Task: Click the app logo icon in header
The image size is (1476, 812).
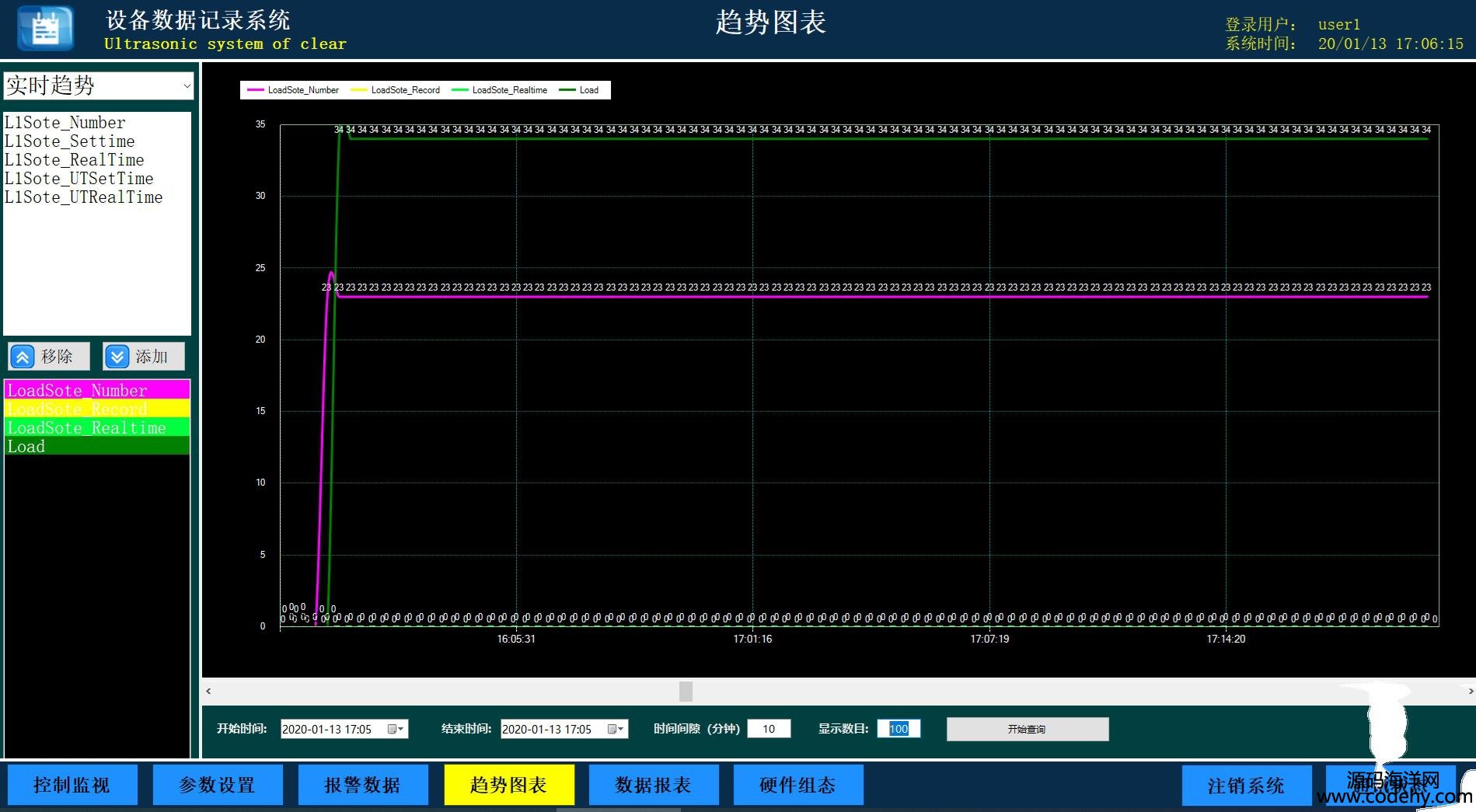Action: (45, 29)
